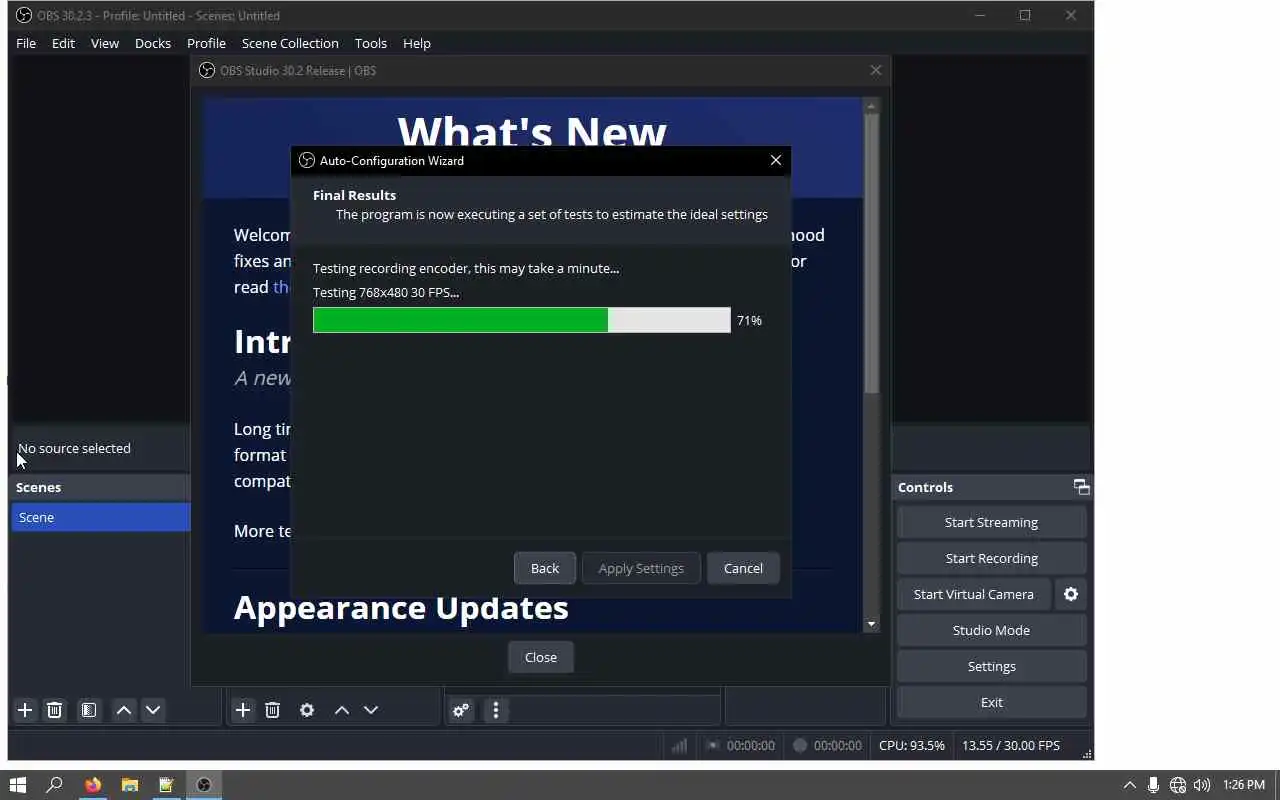Click Apply Settings in the wizard
The height and width of the screenshot is (800, 1280).
point(641,568)
